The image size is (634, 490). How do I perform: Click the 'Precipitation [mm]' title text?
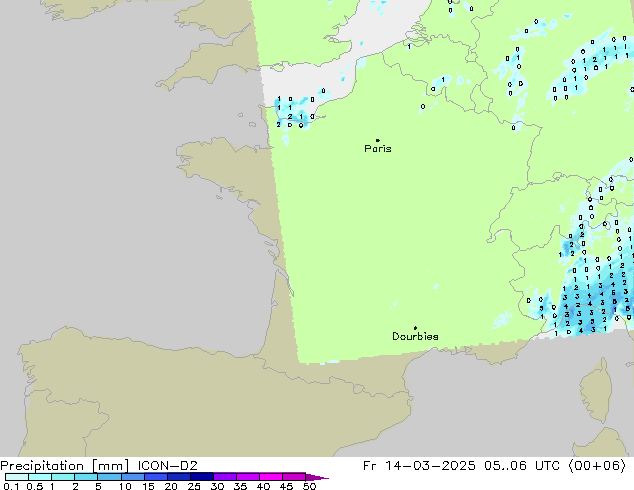pyautogui.click(x=65, y=466)
